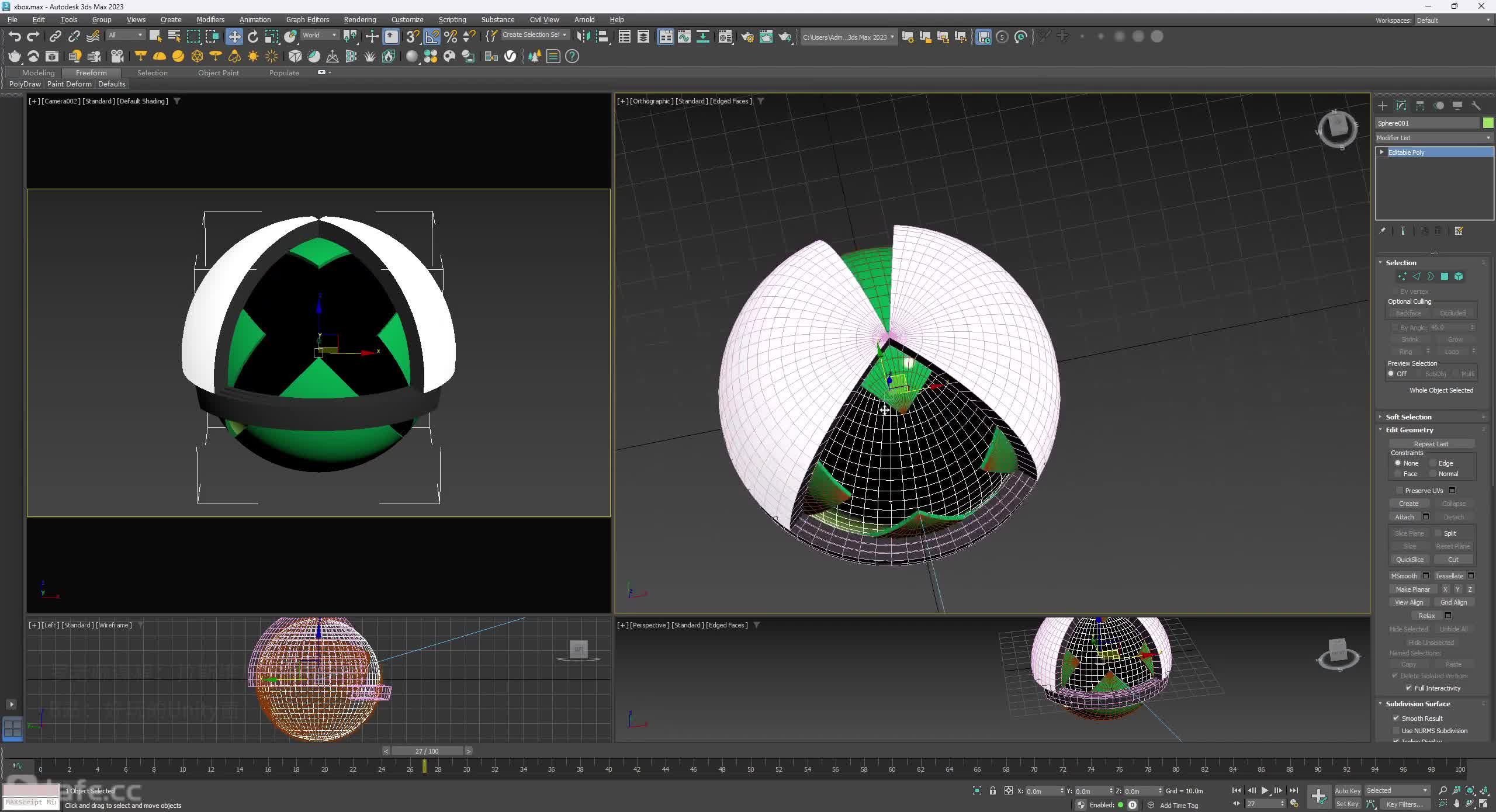
Task: Click the Auto Key button
Action: (x=1348, y=790)
